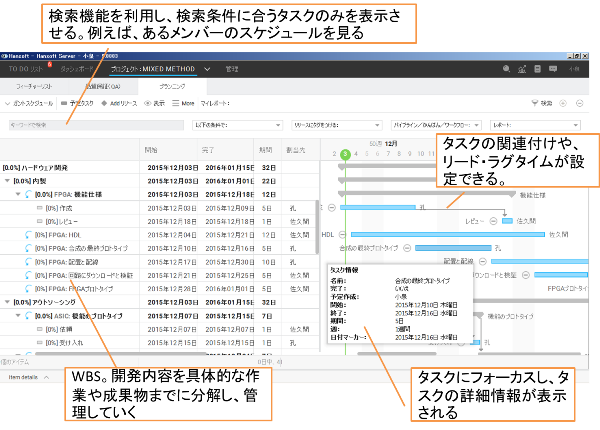Switch to the フィーチャーリスト tab
The height and width of the screenshot is (430, 600).
coord(34,86)
